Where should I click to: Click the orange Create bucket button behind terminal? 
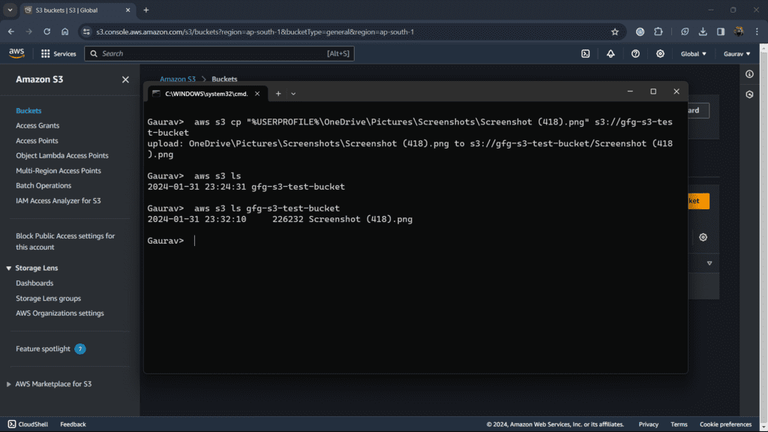coord(698,201)
